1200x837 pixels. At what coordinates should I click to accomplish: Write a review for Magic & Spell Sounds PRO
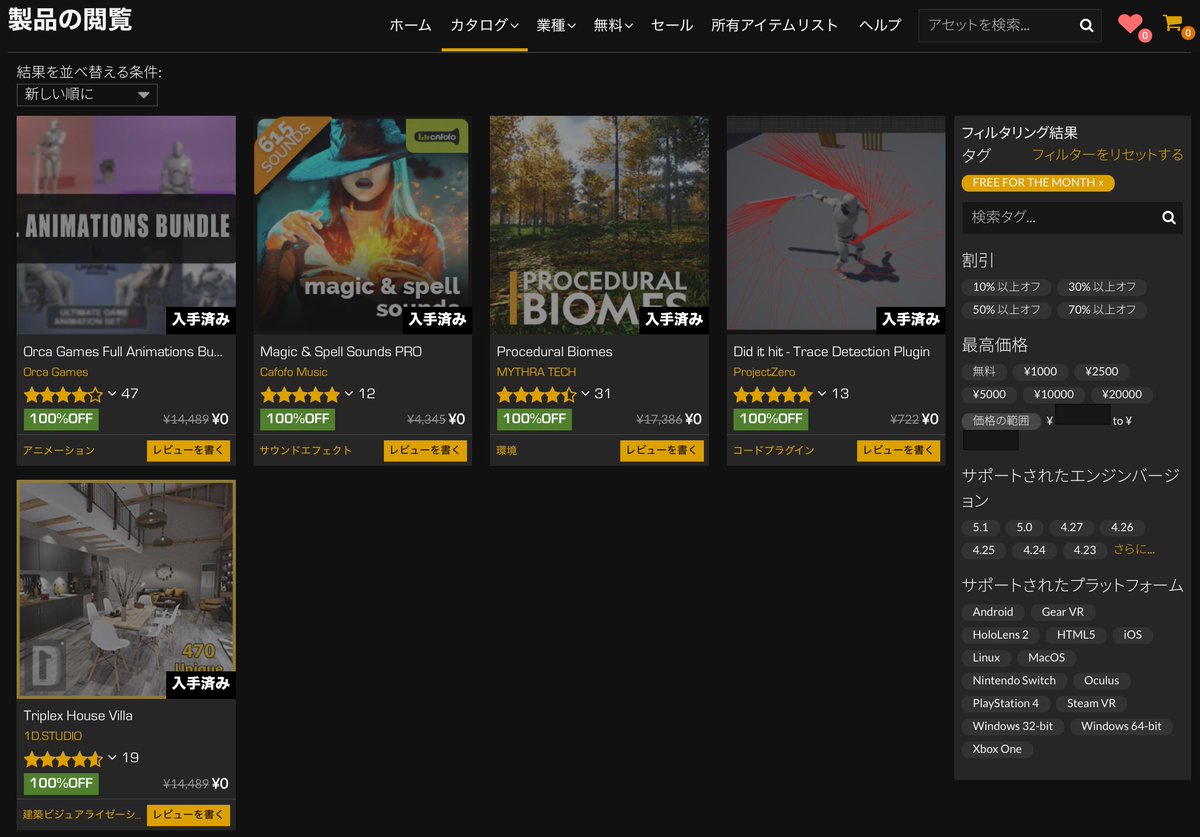(425, 451)
